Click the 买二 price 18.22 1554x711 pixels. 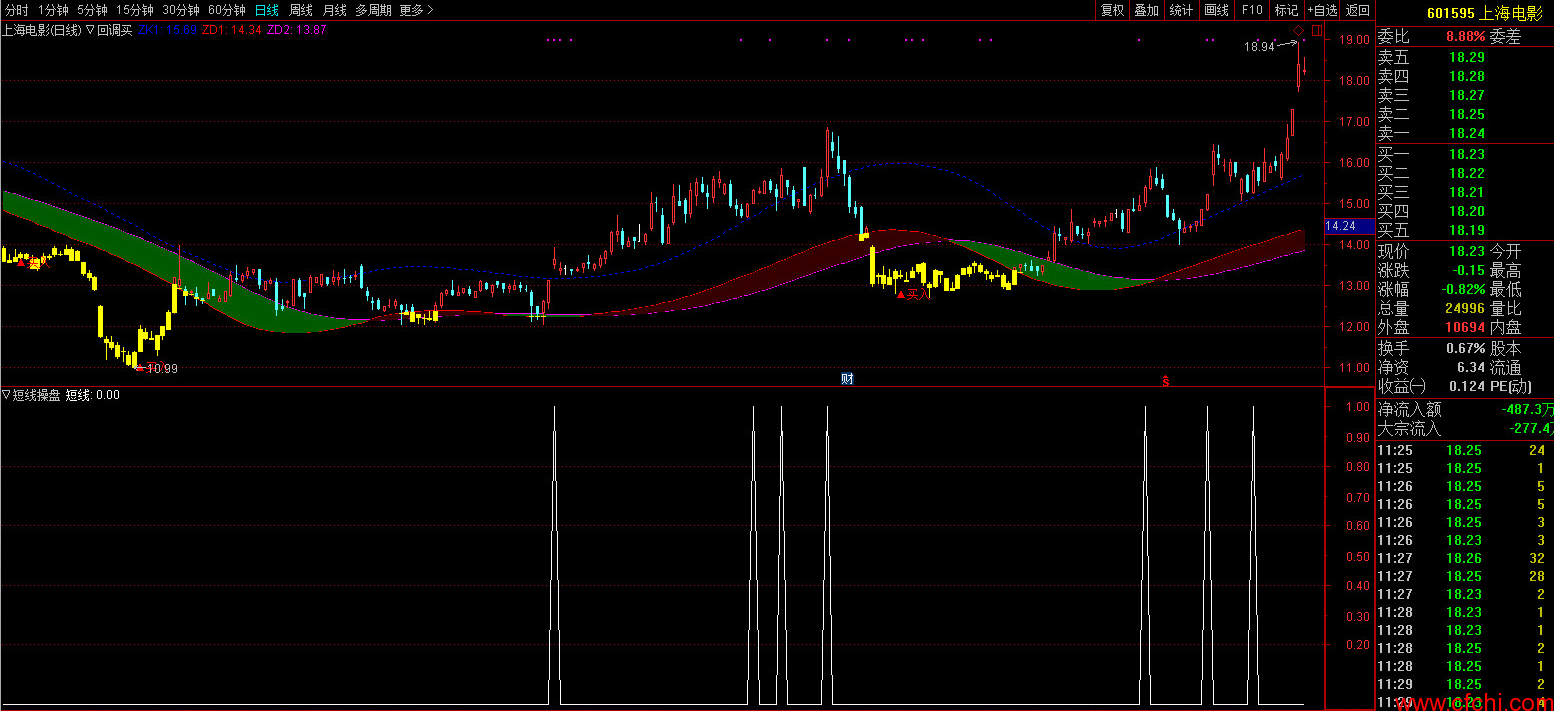1467,174
